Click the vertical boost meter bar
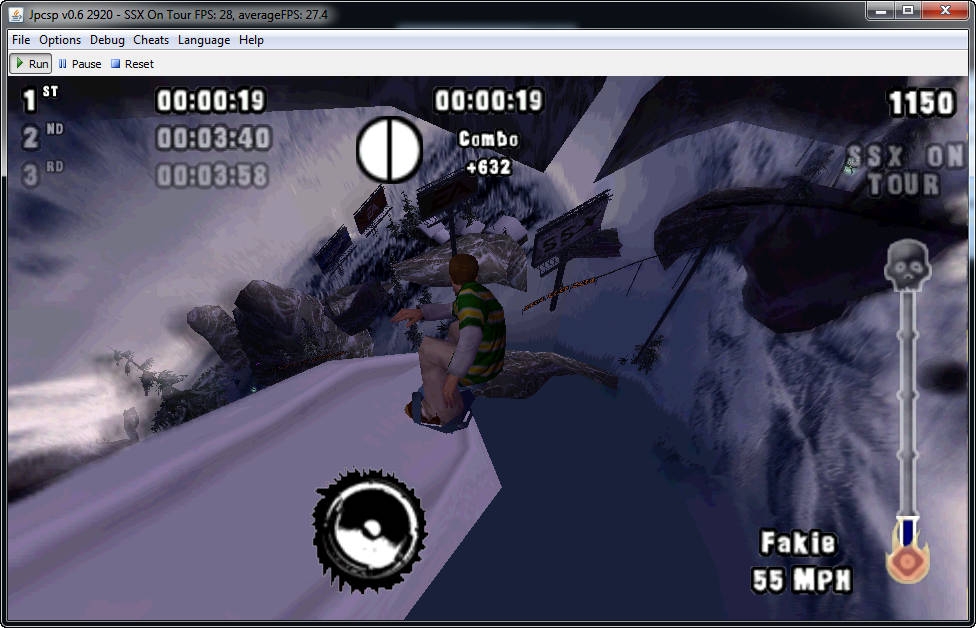 pyautogui.click(x=908, y=405)
